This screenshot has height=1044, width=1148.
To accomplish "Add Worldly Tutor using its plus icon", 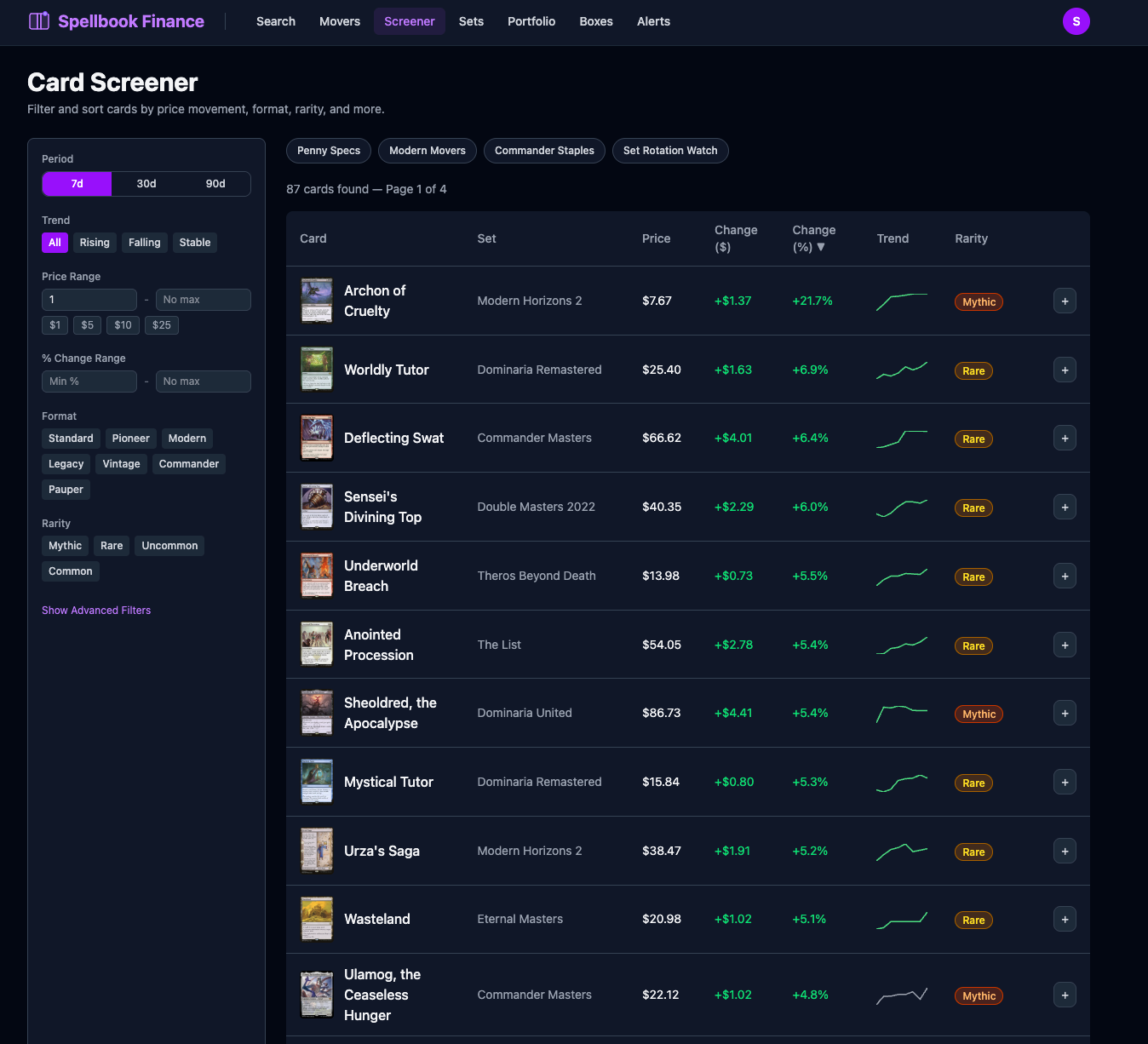I will click(x=1065, y=370).
